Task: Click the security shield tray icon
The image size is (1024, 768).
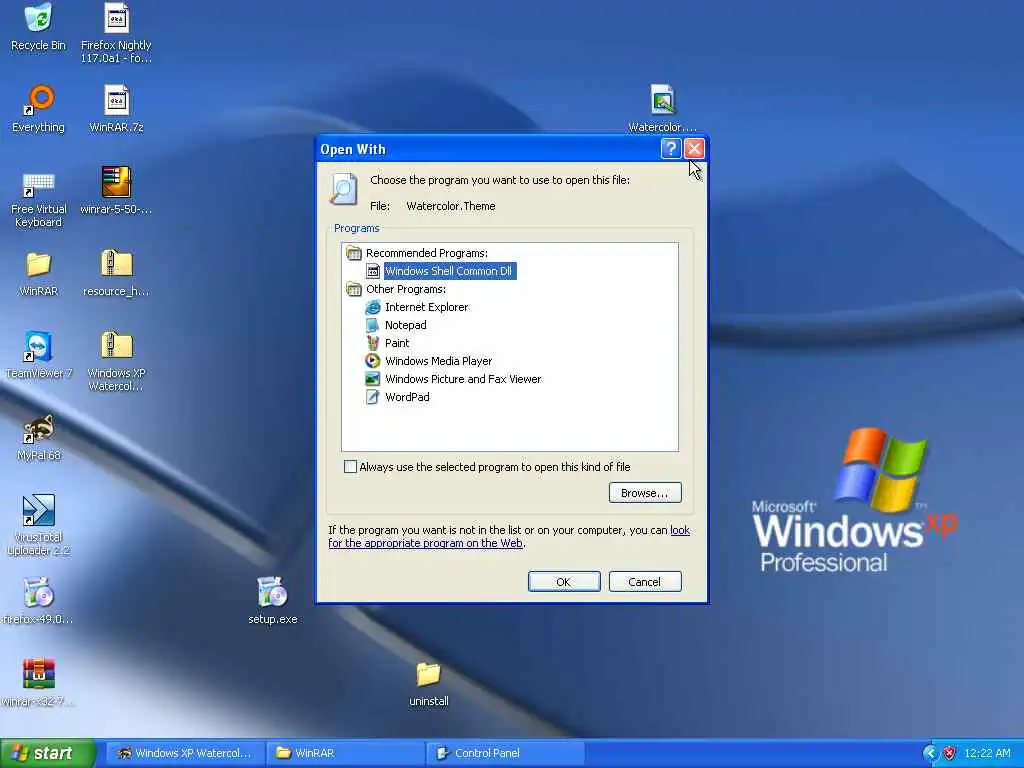Action: pos(950,753)
